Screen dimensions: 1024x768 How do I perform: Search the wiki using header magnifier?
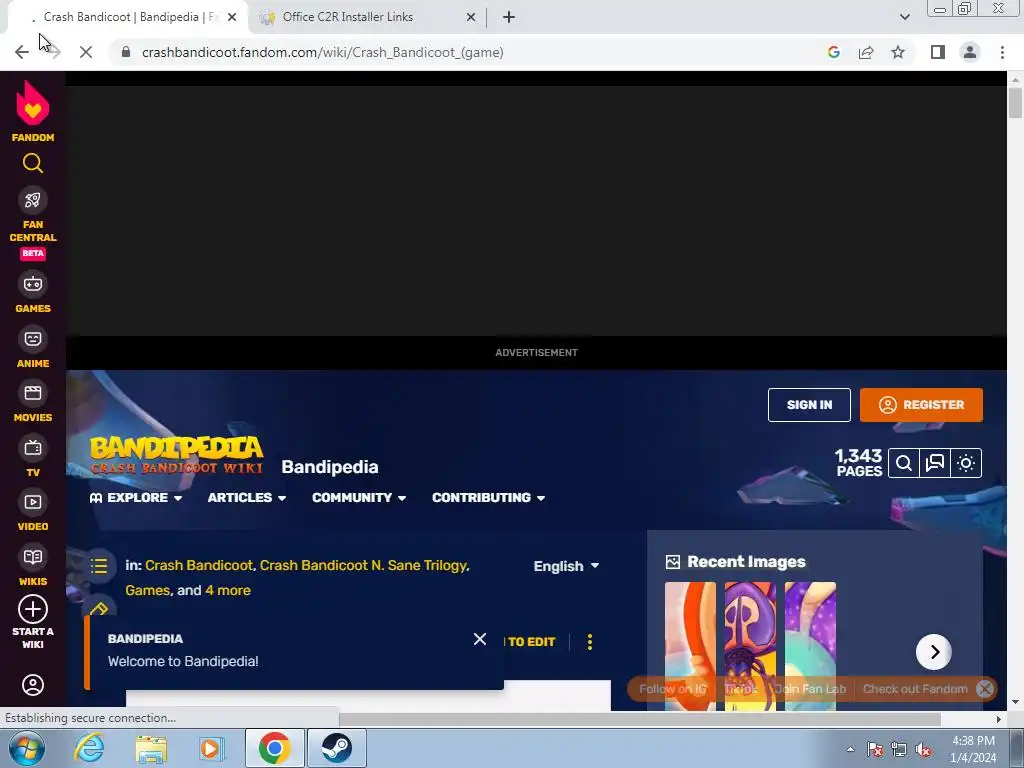[904, 463]
